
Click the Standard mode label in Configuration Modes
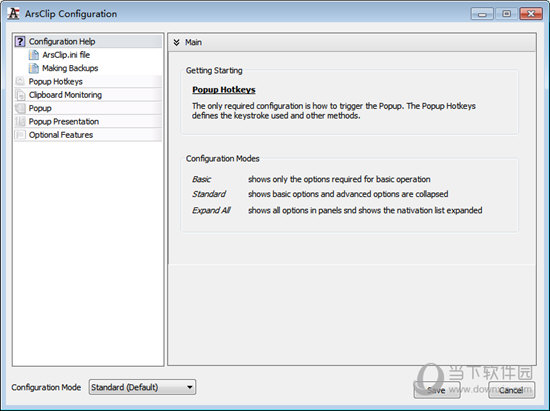point(209,194)
